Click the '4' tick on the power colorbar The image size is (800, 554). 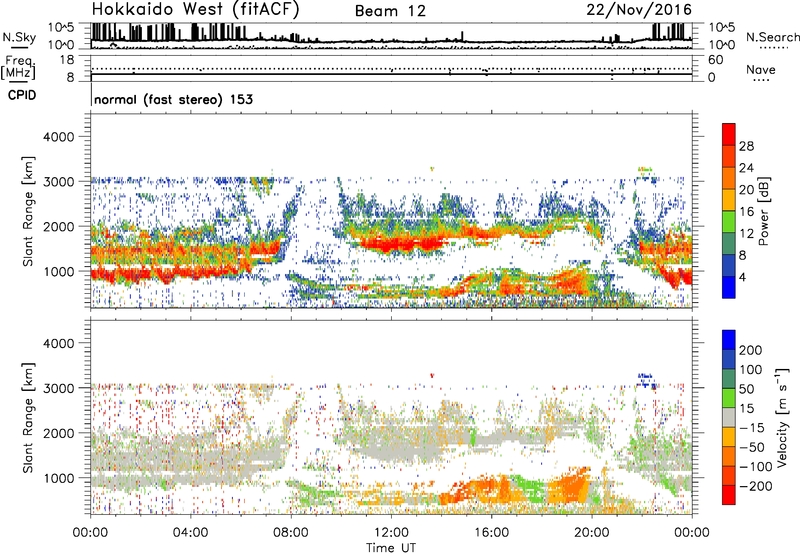pos(742,277)
